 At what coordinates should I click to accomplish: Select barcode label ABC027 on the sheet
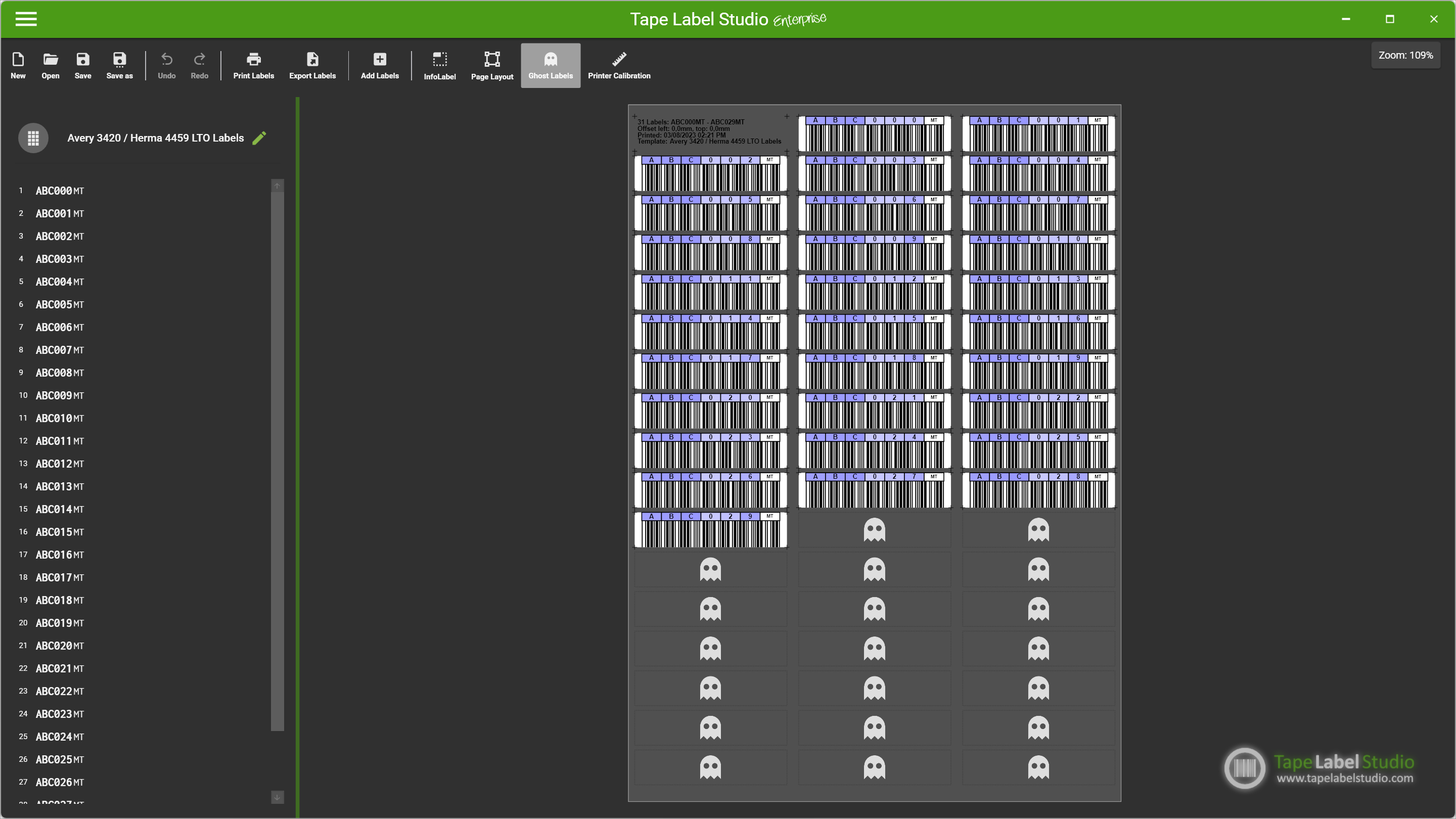[875, 490]
